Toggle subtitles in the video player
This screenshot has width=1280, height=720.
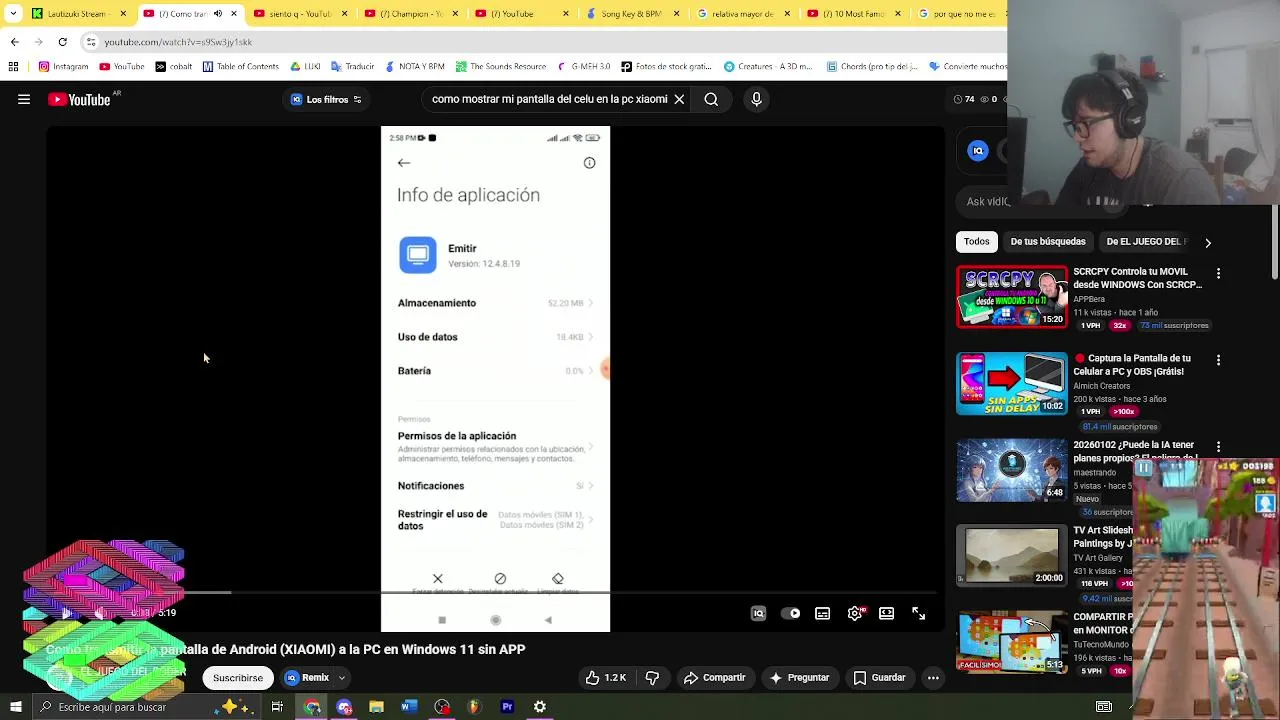(x=823, y=614)
